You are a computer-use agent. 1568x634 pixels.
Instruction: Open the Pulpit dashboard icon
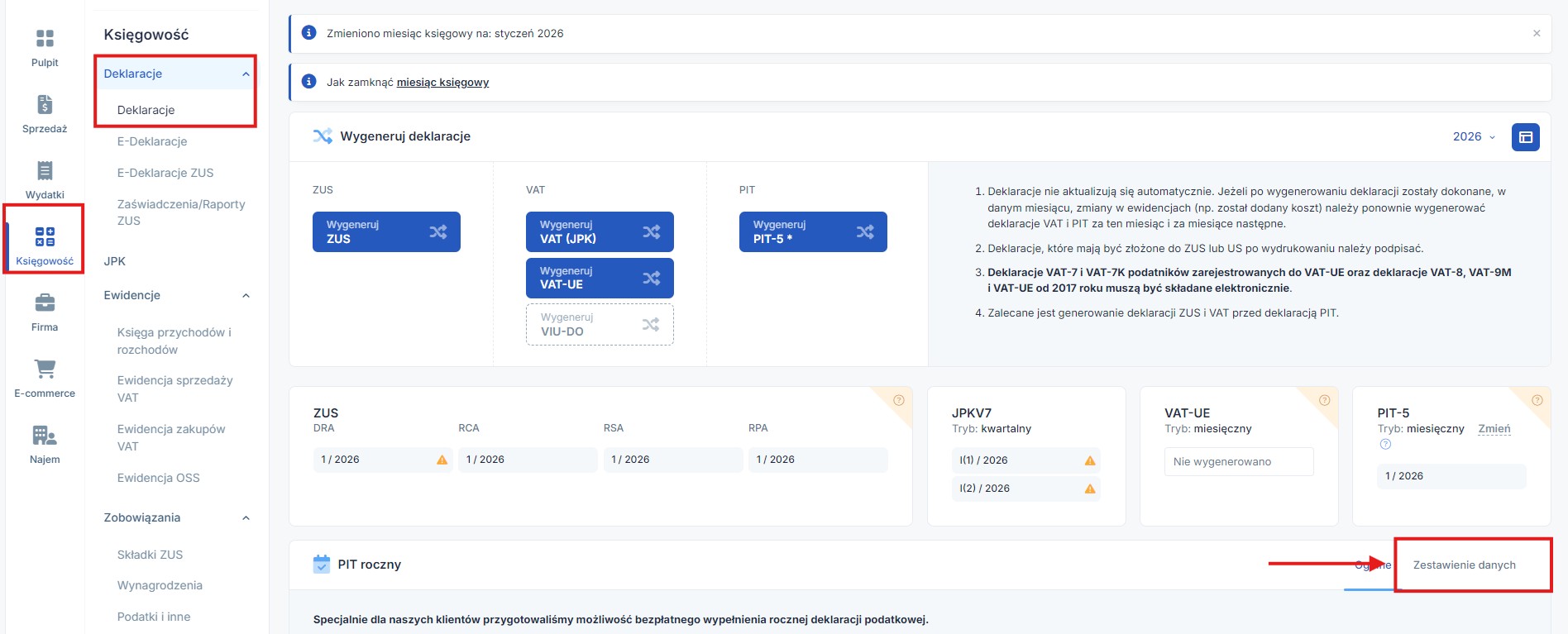tap(45, 39)
